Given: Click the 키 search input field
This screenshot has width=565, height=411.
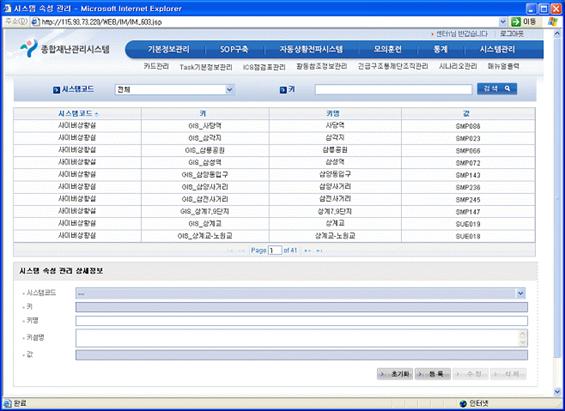Looking at the screenshot, I should click(393, 89).
